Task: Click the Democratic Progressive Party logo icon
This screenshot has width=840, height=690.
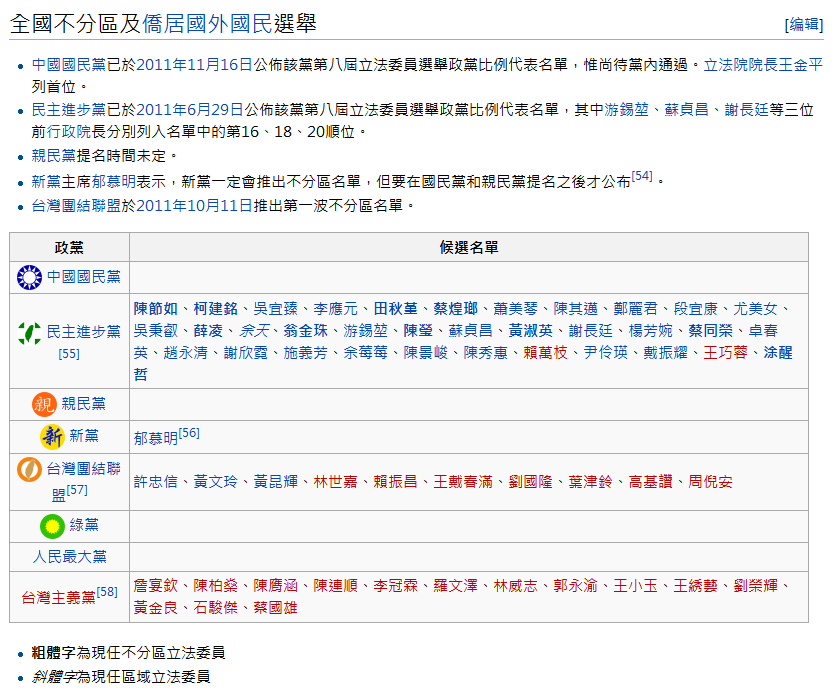Action: pyautogui.click(x=29, y=333)
